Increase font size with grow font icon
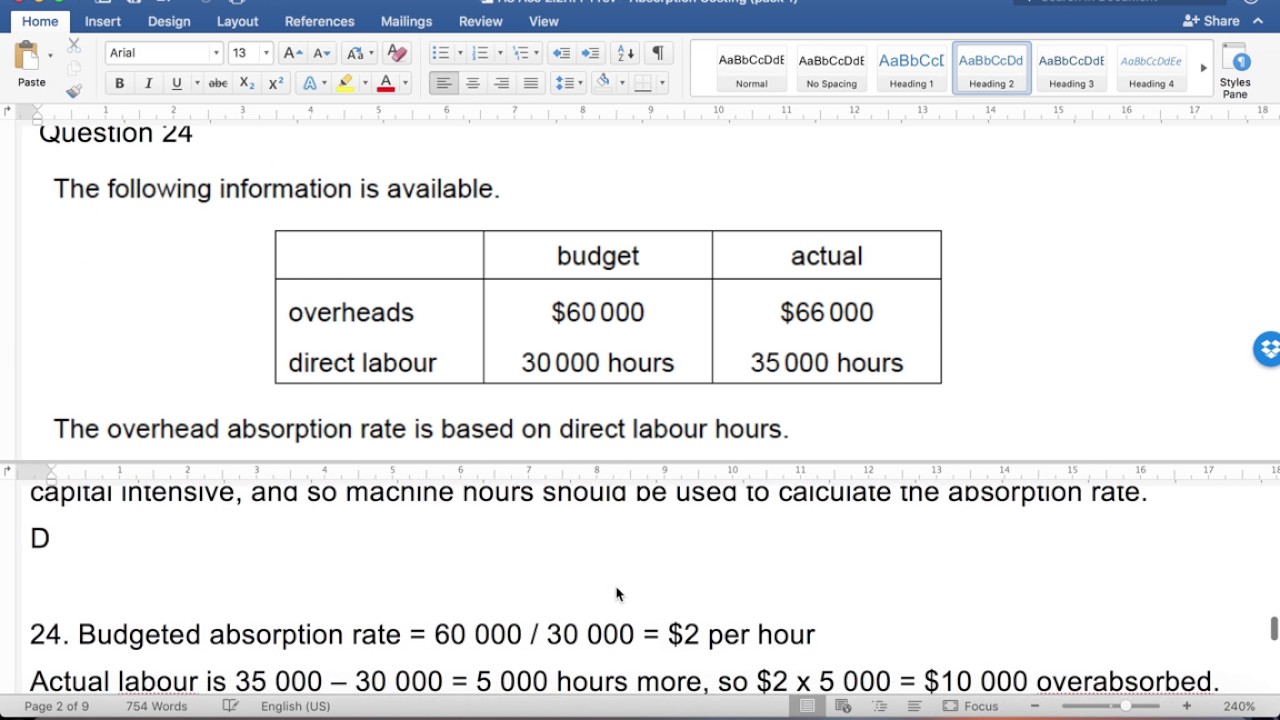Screen dimensions: 1280x720 292,53
